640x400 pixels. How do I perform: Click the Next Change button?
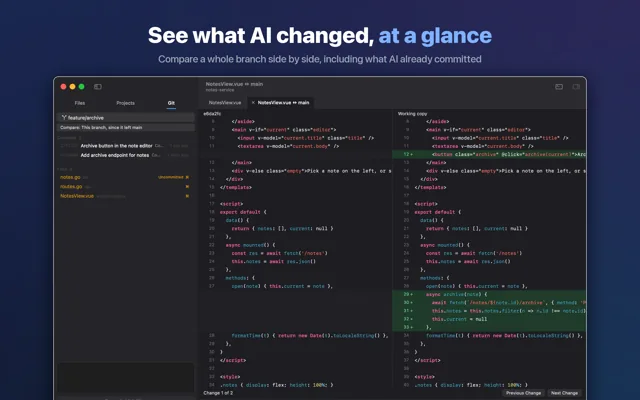point(564,393)
